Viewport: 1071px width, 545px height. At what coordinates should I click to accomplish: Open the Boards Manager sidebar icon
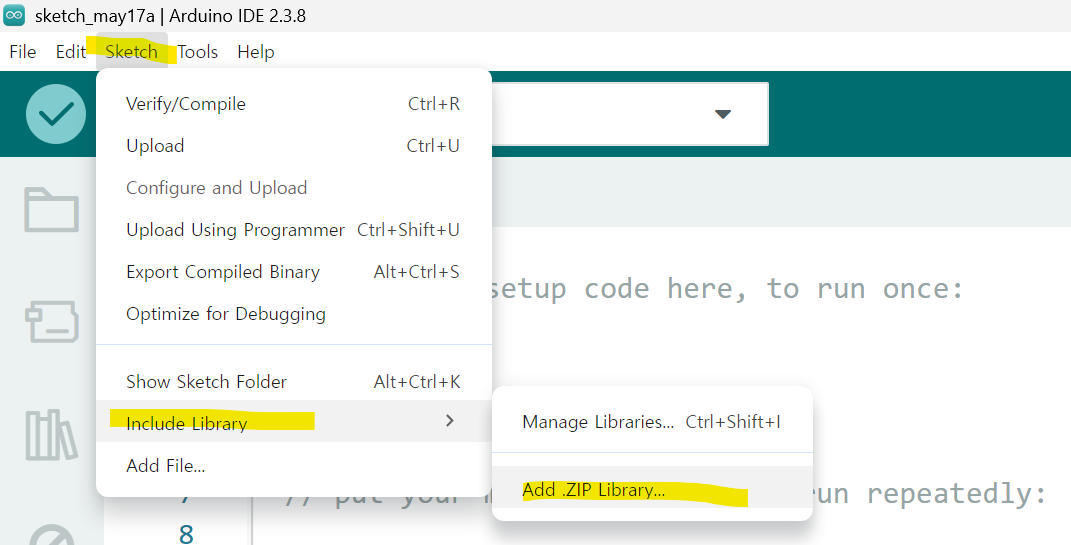(52, 322)
